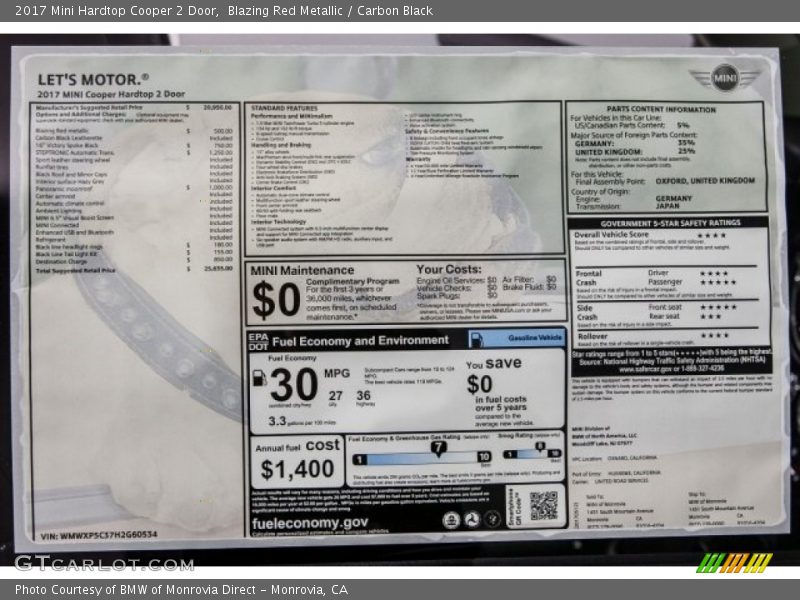Click the DOT triskelion seal near fueleconomy.gov
This screenshot has height=600, width=800.
471,519
